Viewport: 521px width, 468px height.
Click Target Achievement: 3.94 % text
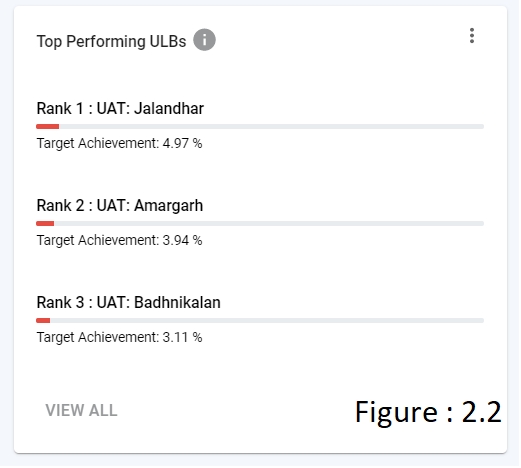[119, 240]
